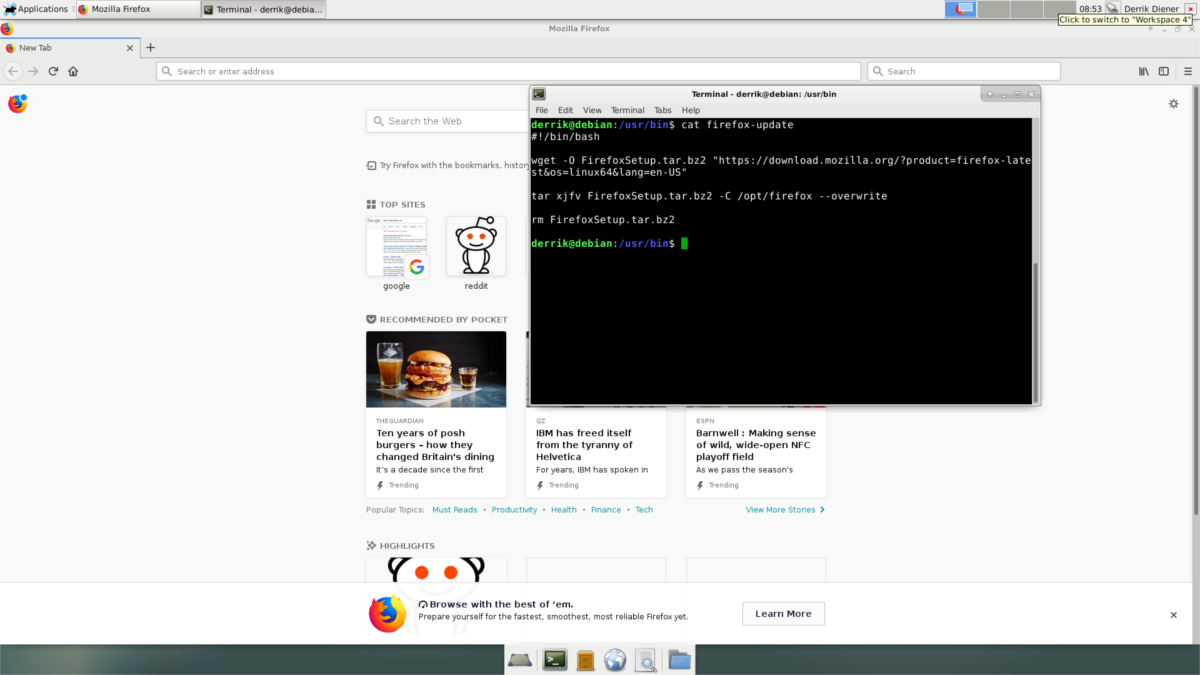Toggle the Firefox sidebar icon
This screenshot has width=1200, height=675.
tap(1164, 71)
